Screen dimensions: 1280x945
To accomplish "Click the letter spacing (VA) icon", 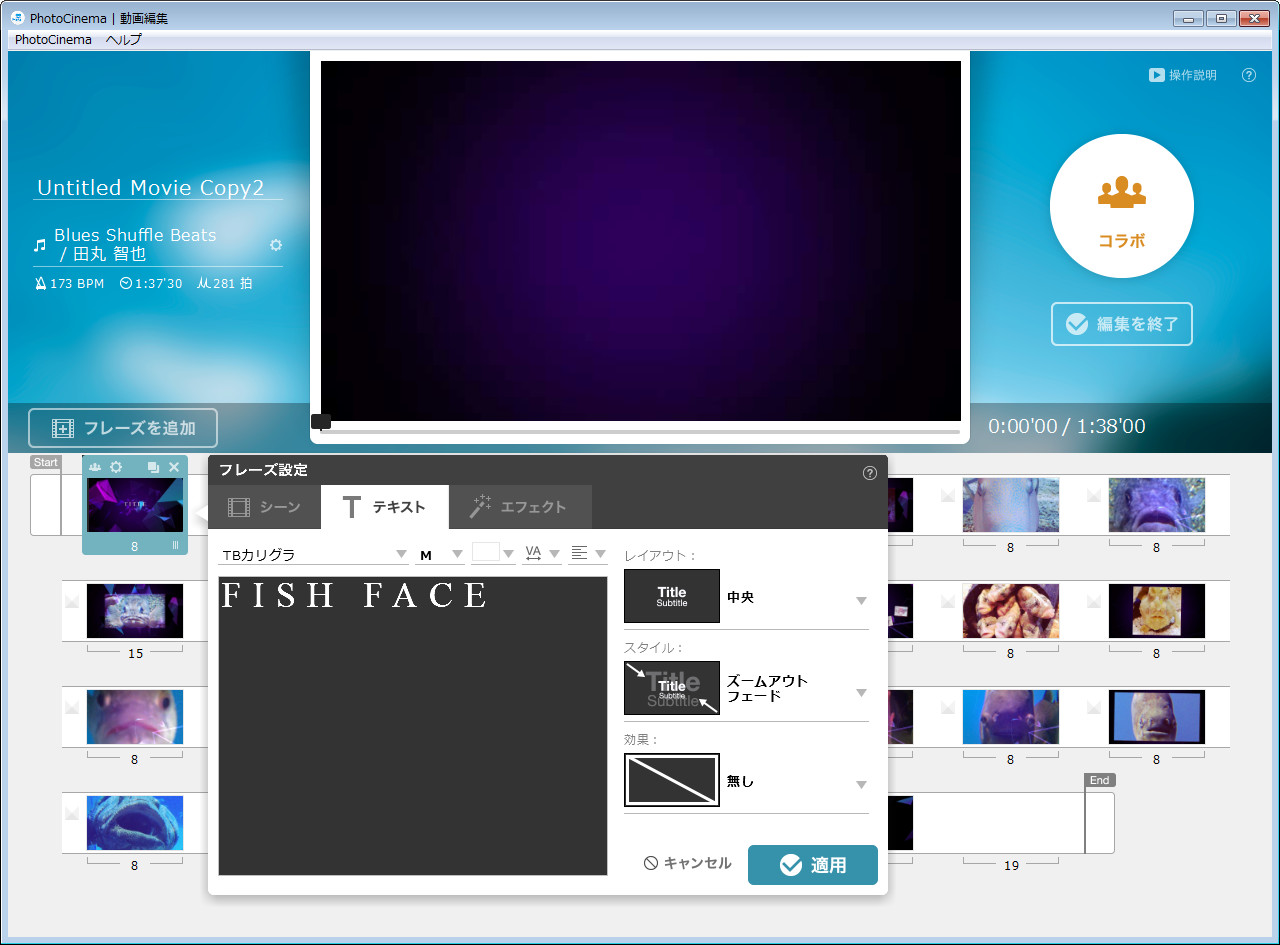I will tap(533, 552).
